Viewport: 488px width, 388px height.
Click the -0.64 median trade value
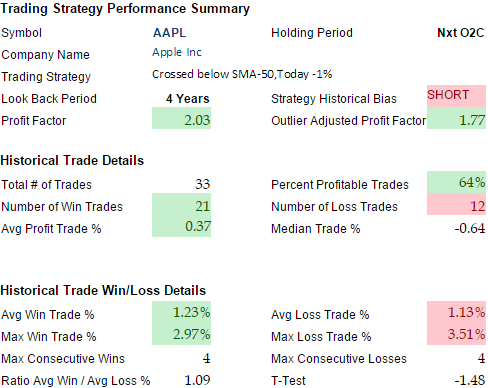470,228
